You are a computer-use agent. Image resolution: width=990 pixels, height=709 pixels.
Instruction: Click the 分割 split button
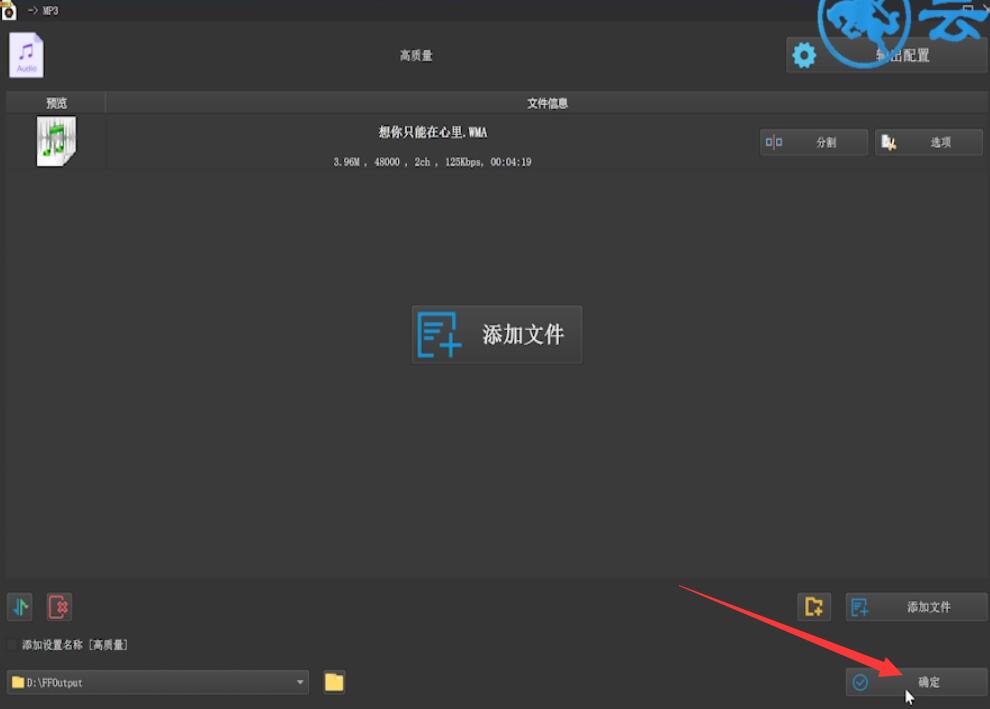(x=813, y=142)
